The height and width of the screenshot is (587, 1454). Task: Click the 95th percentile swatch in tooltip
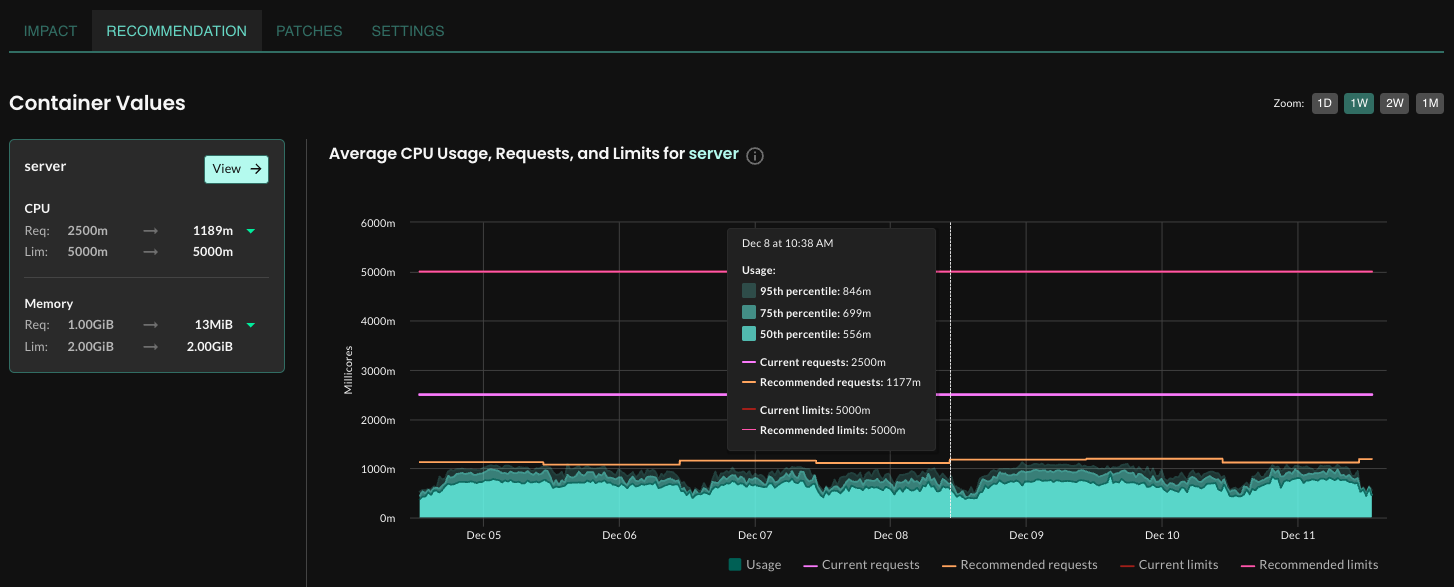749,291
